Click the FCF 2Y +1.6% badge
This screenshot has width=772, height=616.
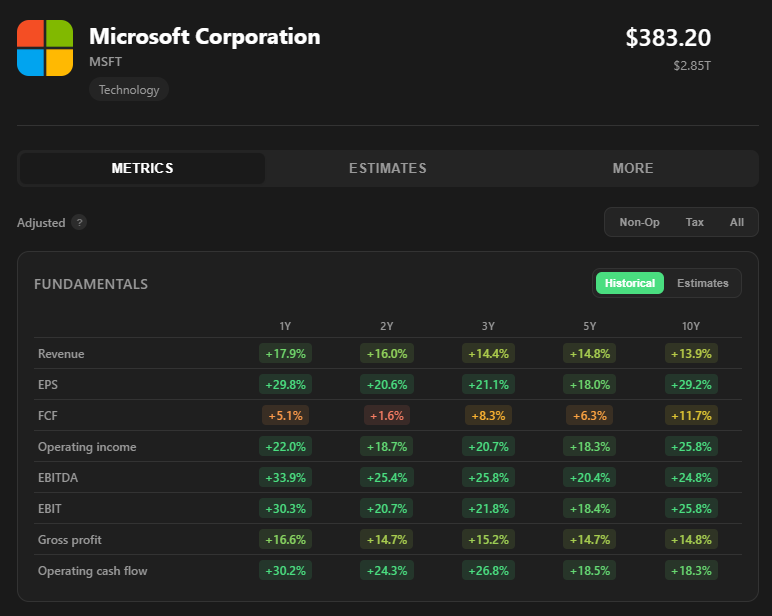pos(387,416)
